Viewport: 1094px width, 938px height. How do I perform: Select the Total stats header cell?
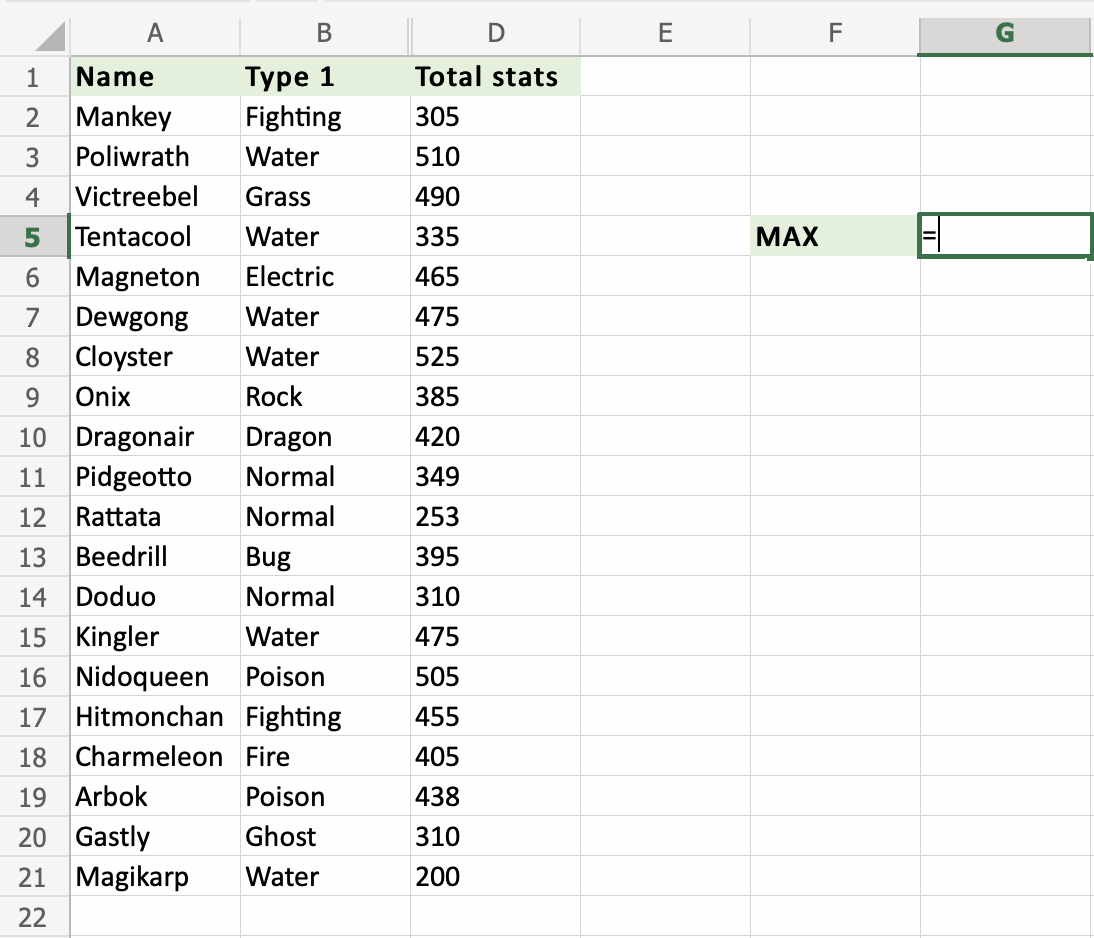tap(496, 76)
